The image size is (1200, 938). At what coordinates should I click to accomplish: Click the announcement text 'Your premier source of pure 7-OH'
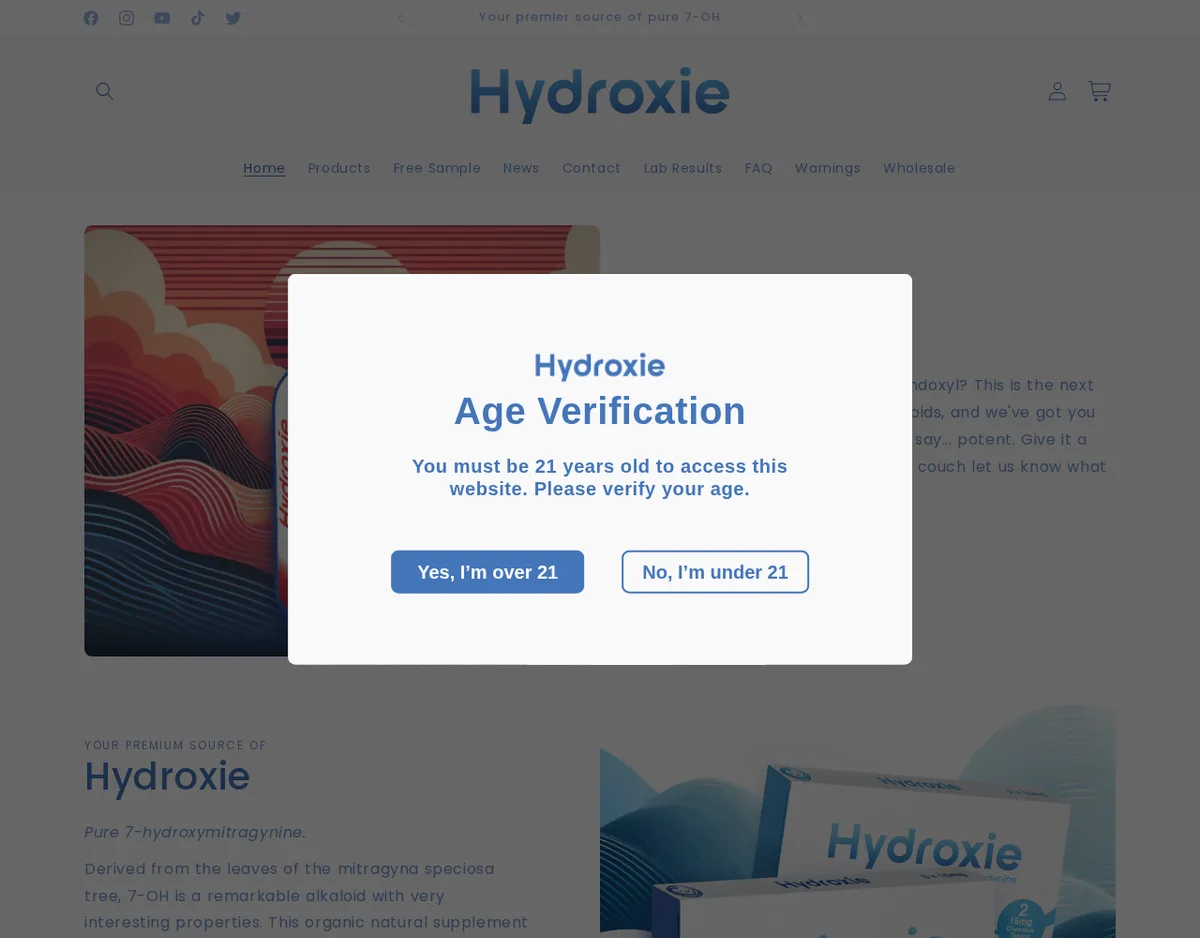[x=599, y=17]
